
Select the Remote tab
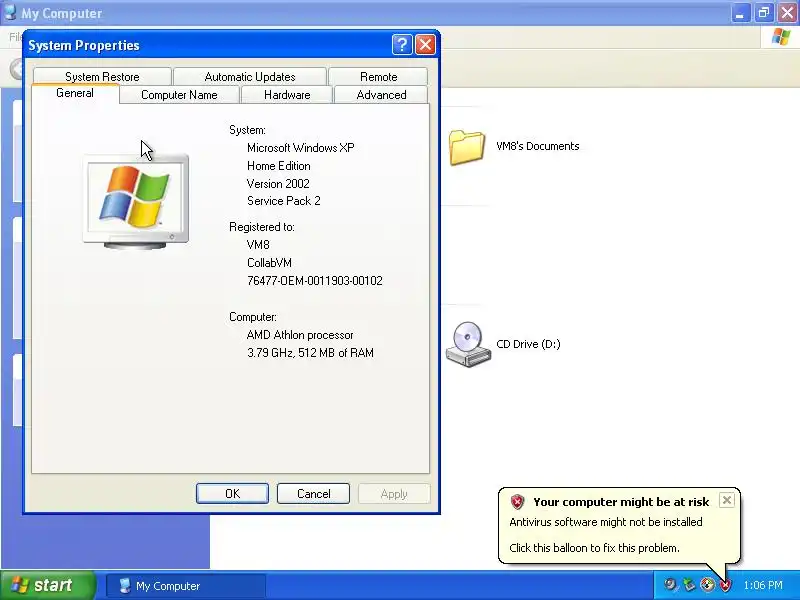pyautogui.click(x=378, y=77)
